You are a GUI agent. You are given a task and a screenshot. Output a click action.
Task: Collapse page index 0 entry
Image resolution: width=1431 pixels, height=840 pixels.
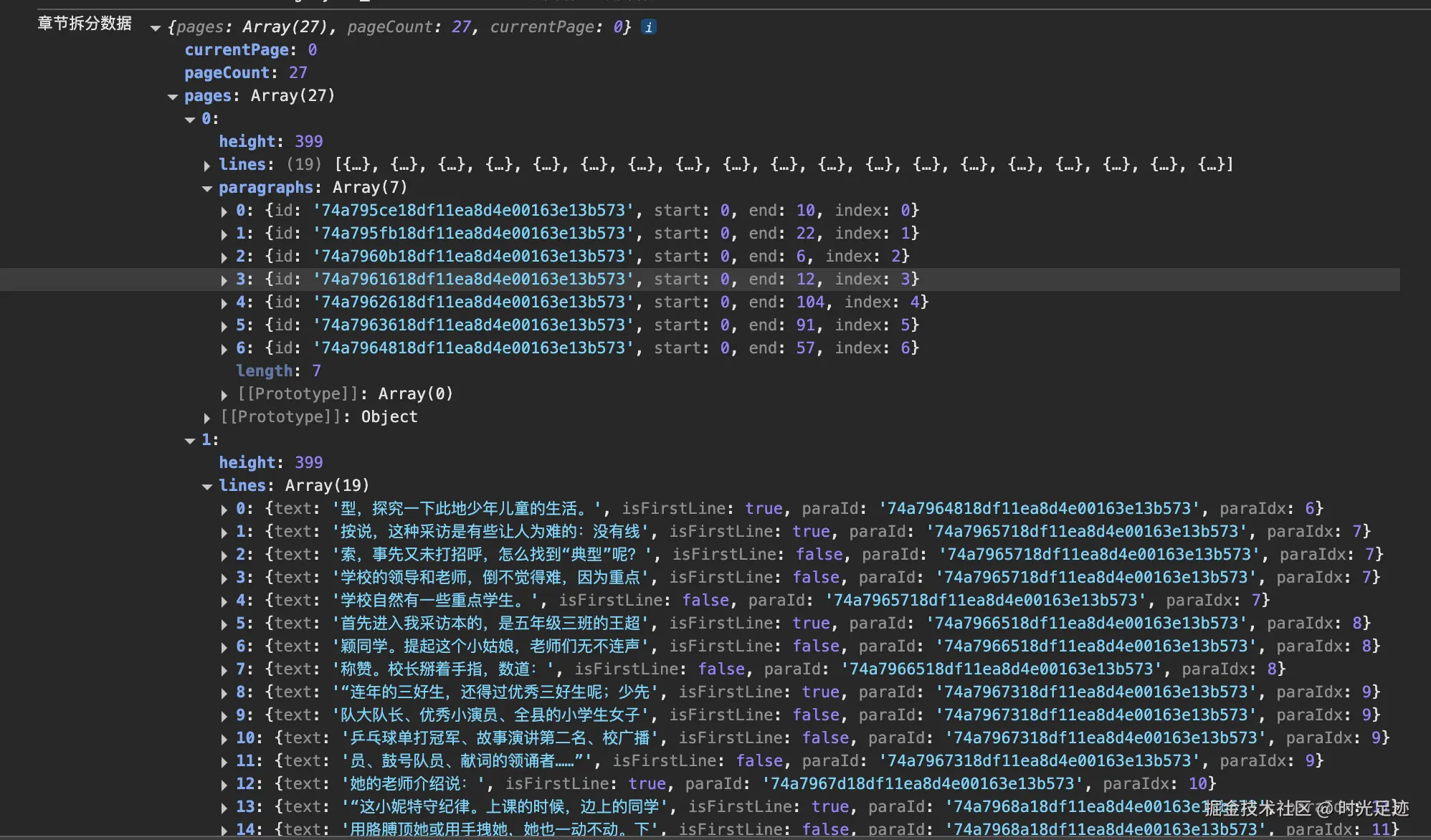[190, 120]
